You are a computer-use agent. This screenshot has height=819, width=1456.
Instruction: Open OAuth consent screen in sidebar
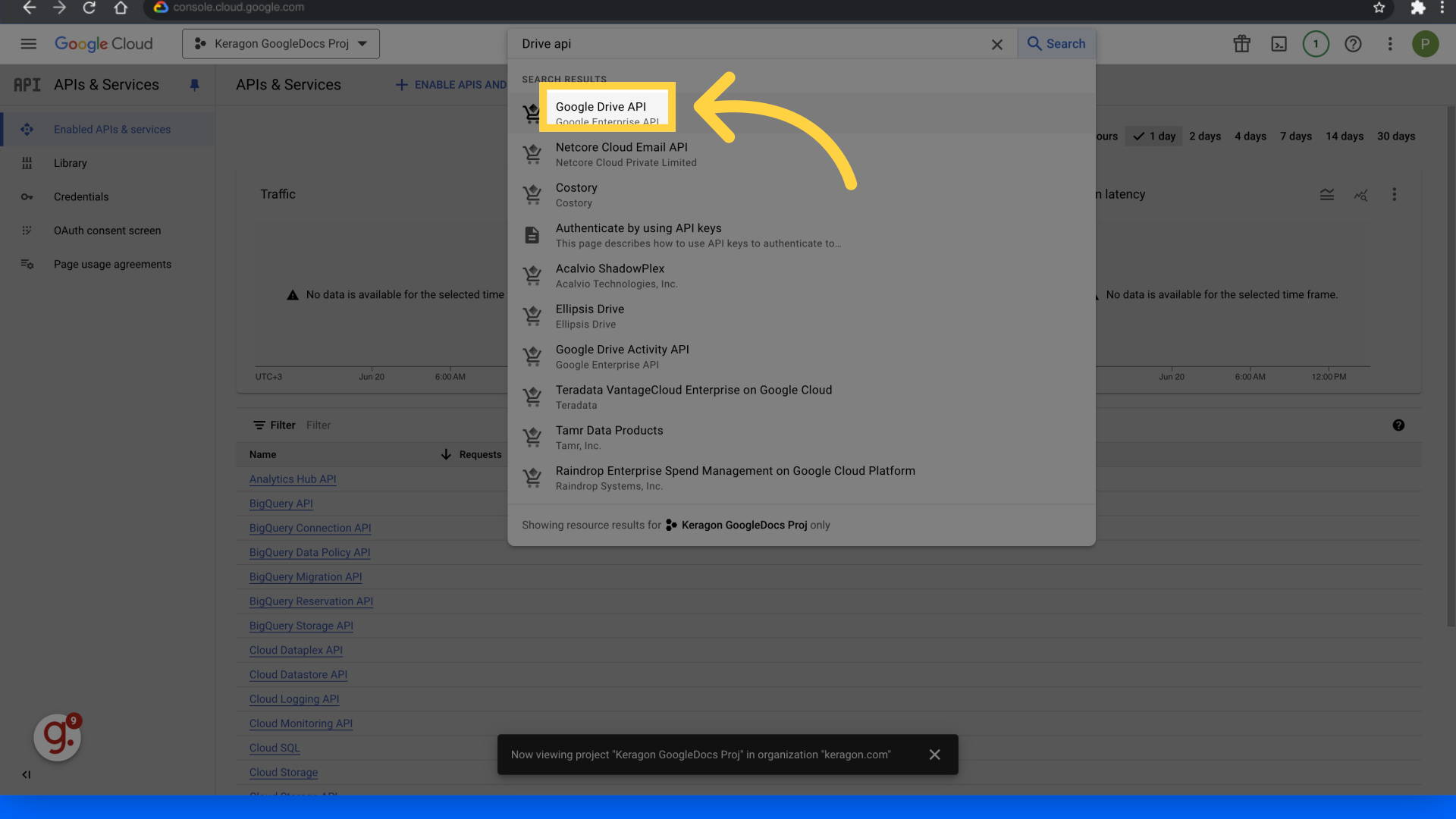(108, 231)
